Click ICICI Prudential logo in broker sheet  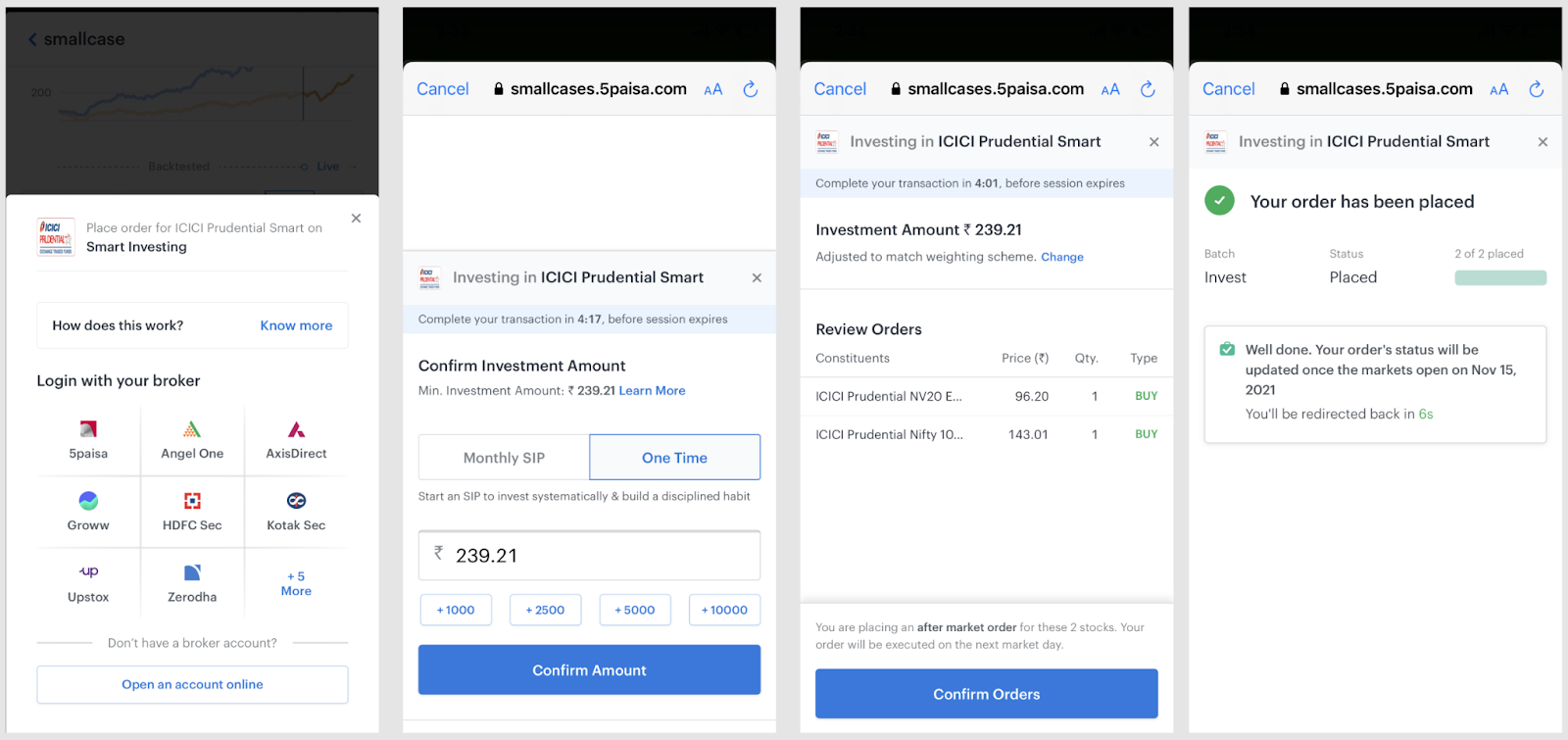point(56,237)
